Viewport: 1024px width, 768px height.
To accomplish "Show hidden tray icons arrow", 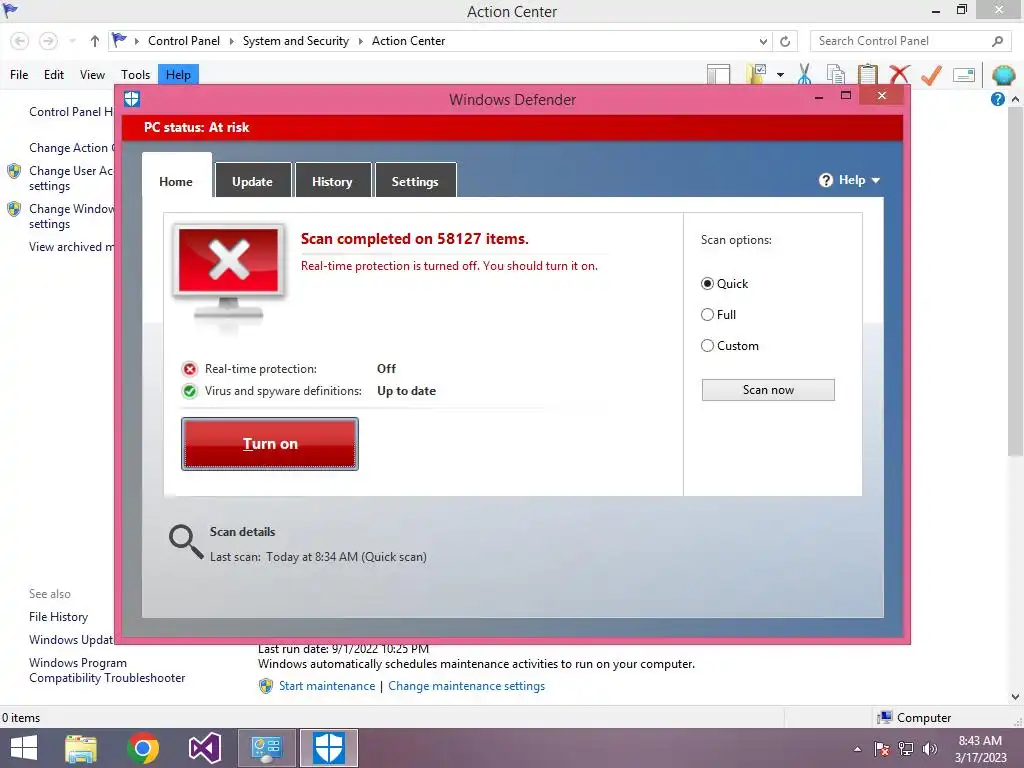I will click(x=857, y=750).
